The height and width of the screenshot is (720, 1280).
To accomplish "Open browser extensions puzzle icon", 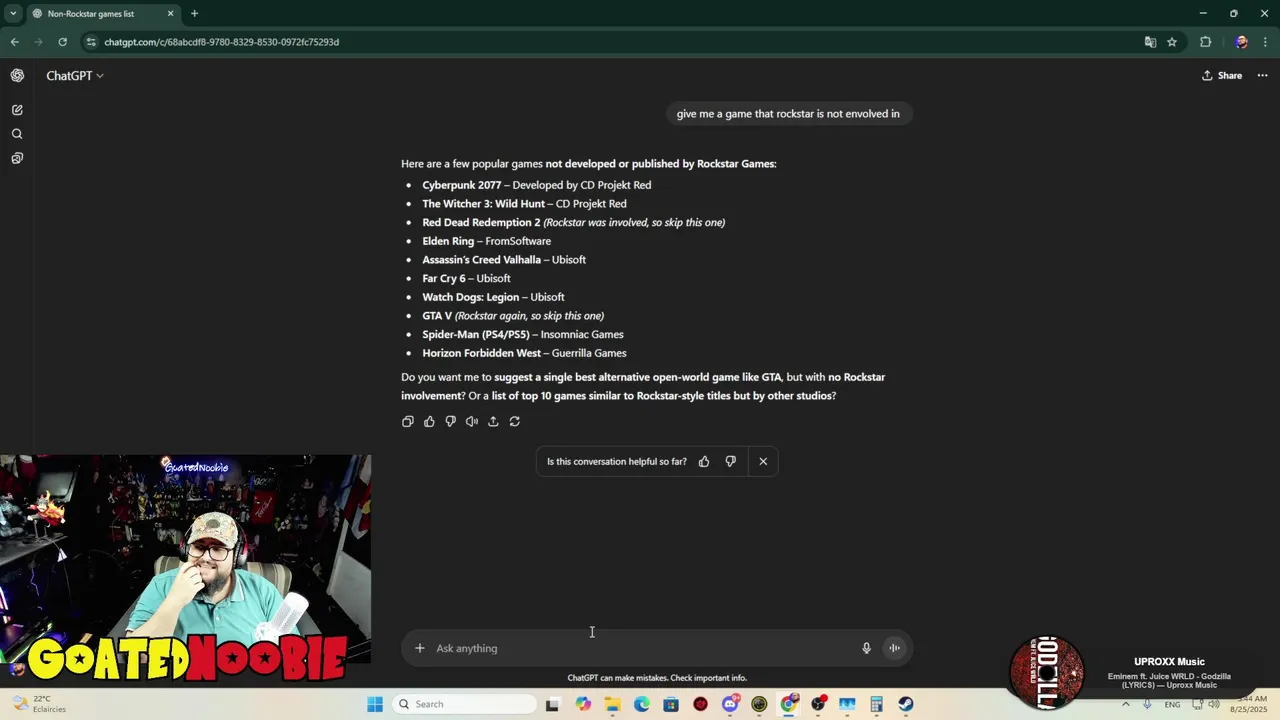I will click(x=1205, y=42).
